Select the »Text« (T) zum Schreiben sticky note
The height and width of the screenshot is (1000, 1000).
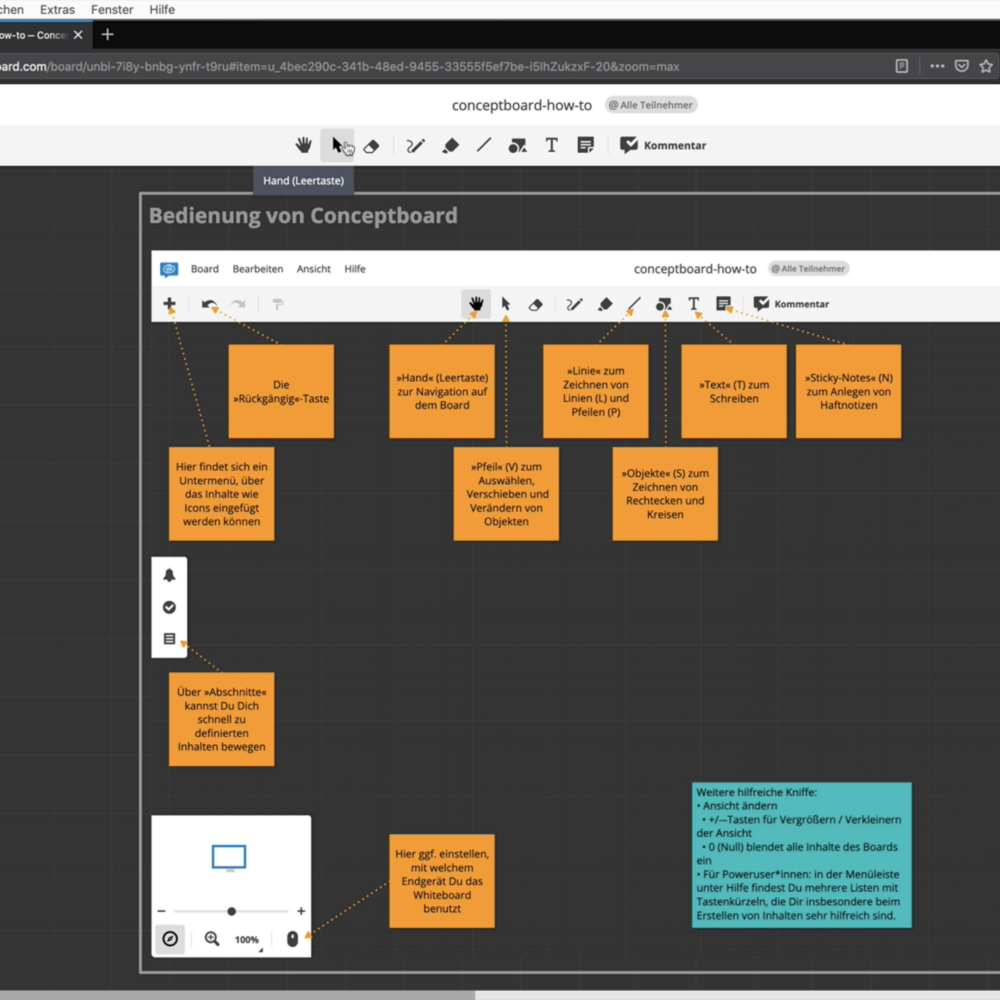[x=734, y=392]
